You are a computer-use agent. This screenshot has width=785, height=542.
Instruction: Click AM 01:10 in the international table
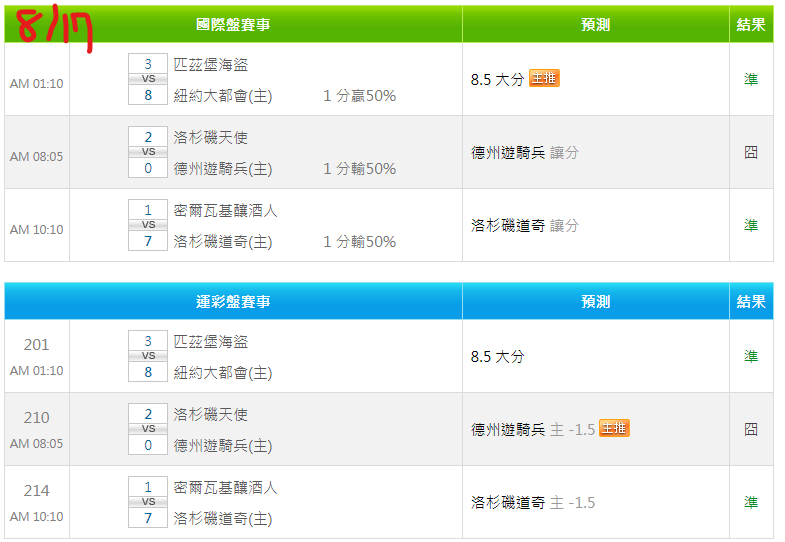point(37,84)
